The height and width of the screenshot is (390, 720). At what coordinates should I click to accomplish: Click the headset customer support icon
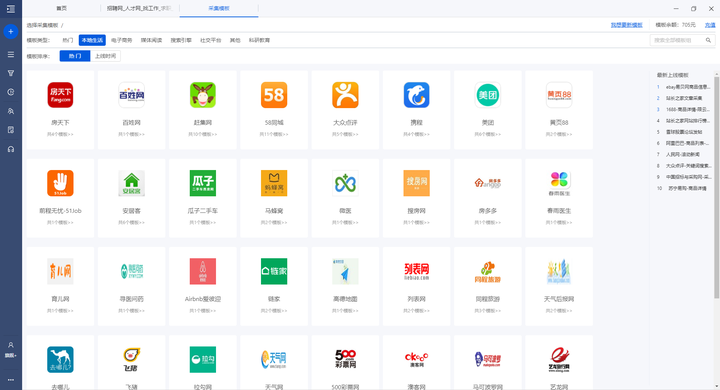(11, 149)
